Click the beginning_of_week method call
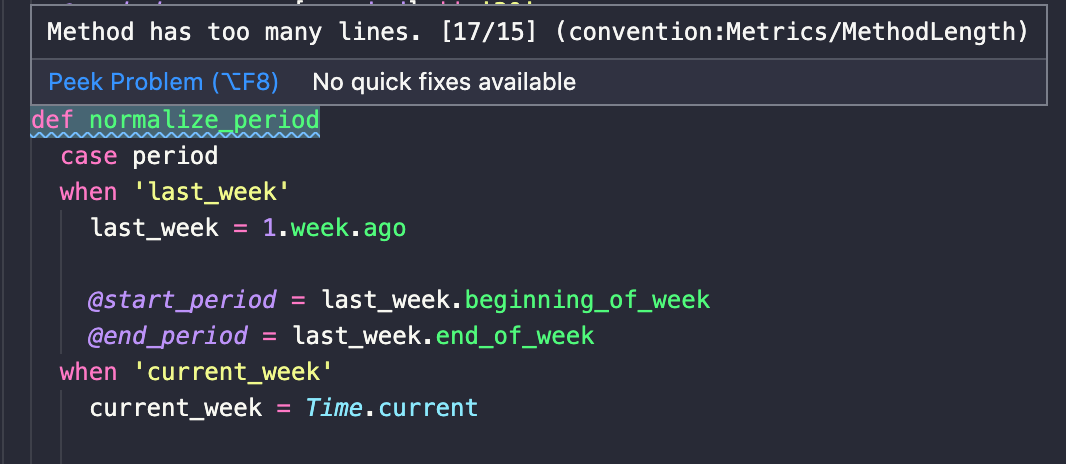 588,299
